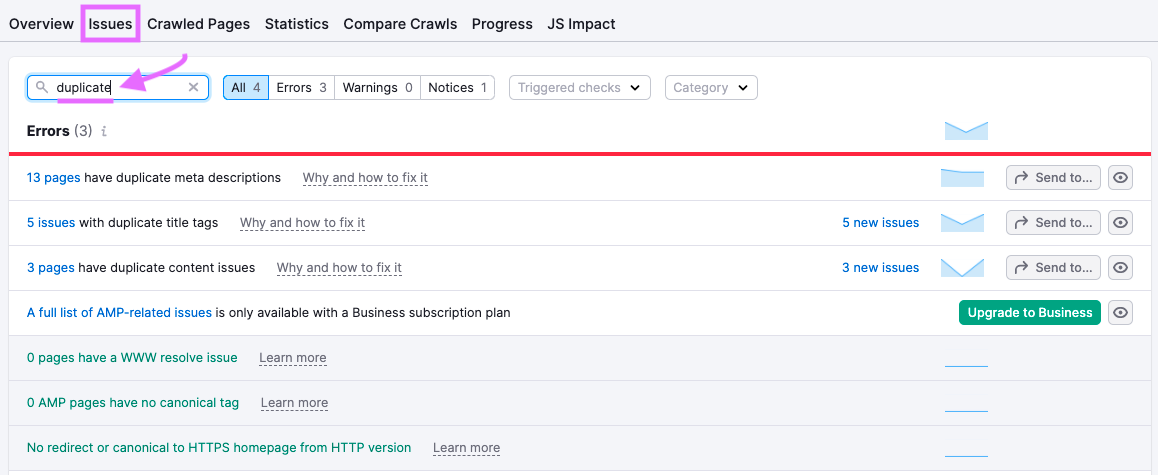Screen dimensions: 1158x475
Task: Switch to the Crawled Pages tab
Action: click(x=198, y=24)
